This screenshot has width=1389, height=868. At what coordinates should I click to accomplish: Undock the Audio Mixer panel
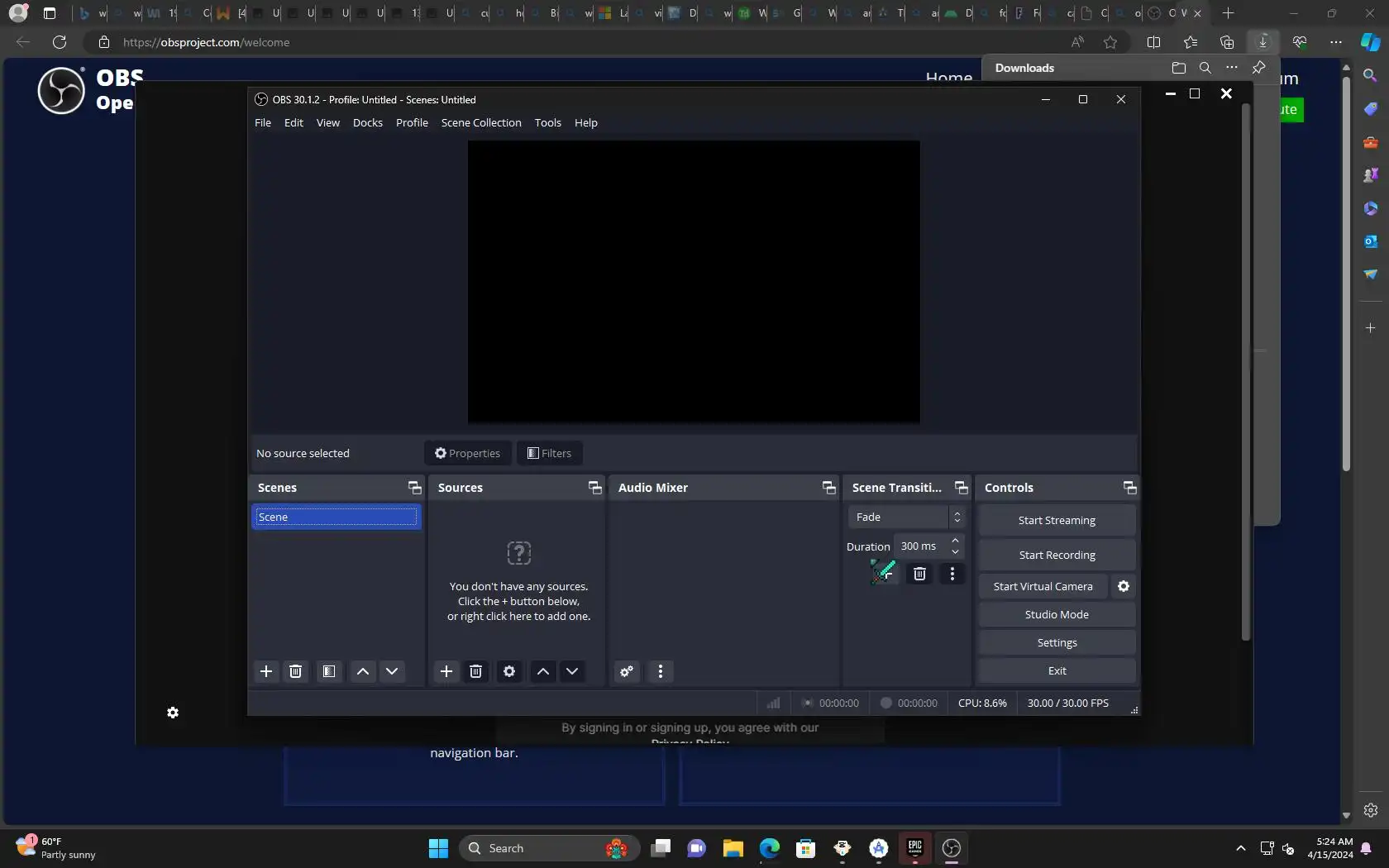[x=828, y=488]
